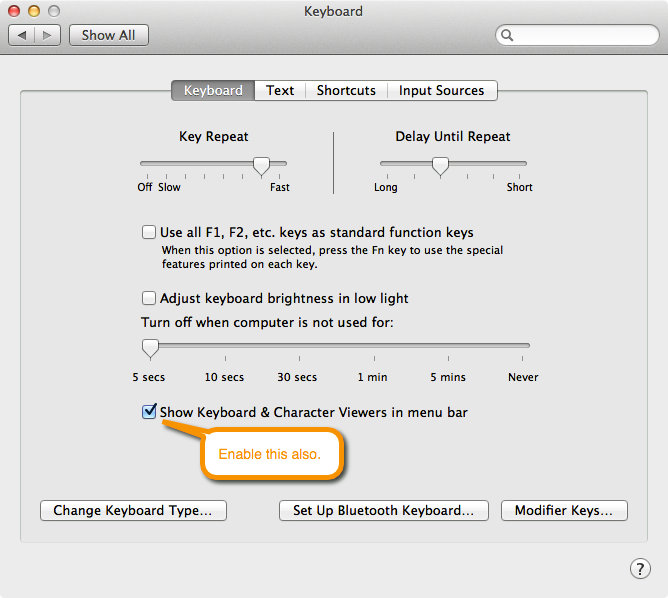Close the Keyboard preferences window
The height and width of the screenshot is (598, 668).
pyautogui.click(x=14, y=11)
